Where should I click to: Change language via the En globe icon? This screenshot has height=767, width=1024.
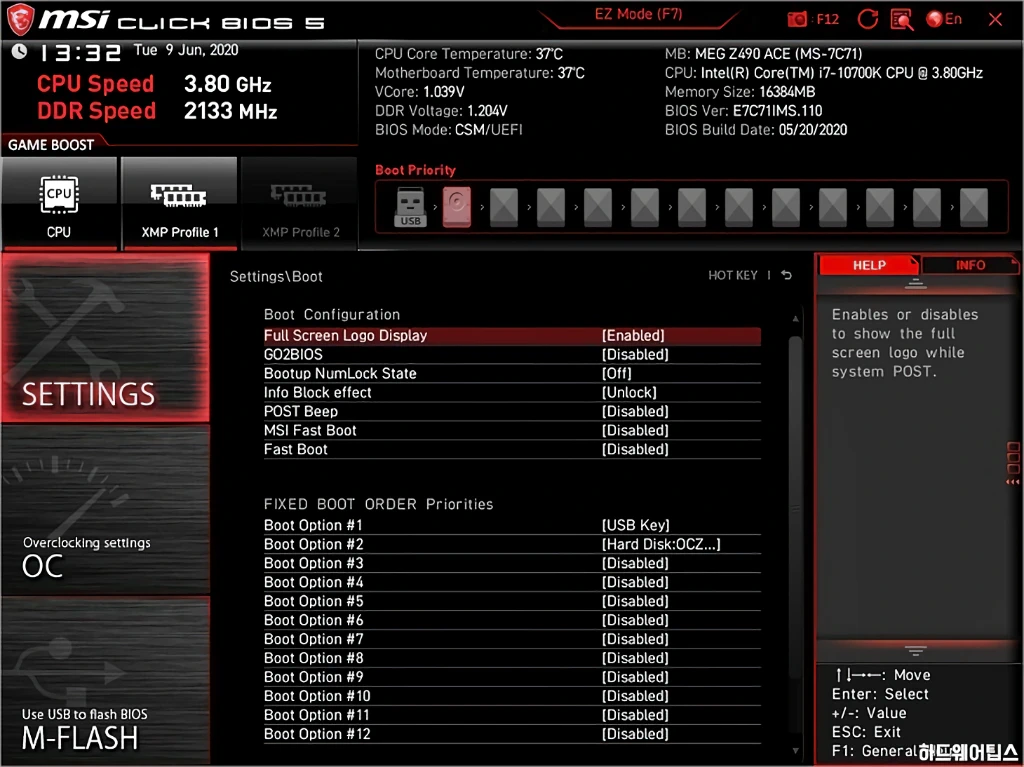pyautogui.click(x=944, y=19)
